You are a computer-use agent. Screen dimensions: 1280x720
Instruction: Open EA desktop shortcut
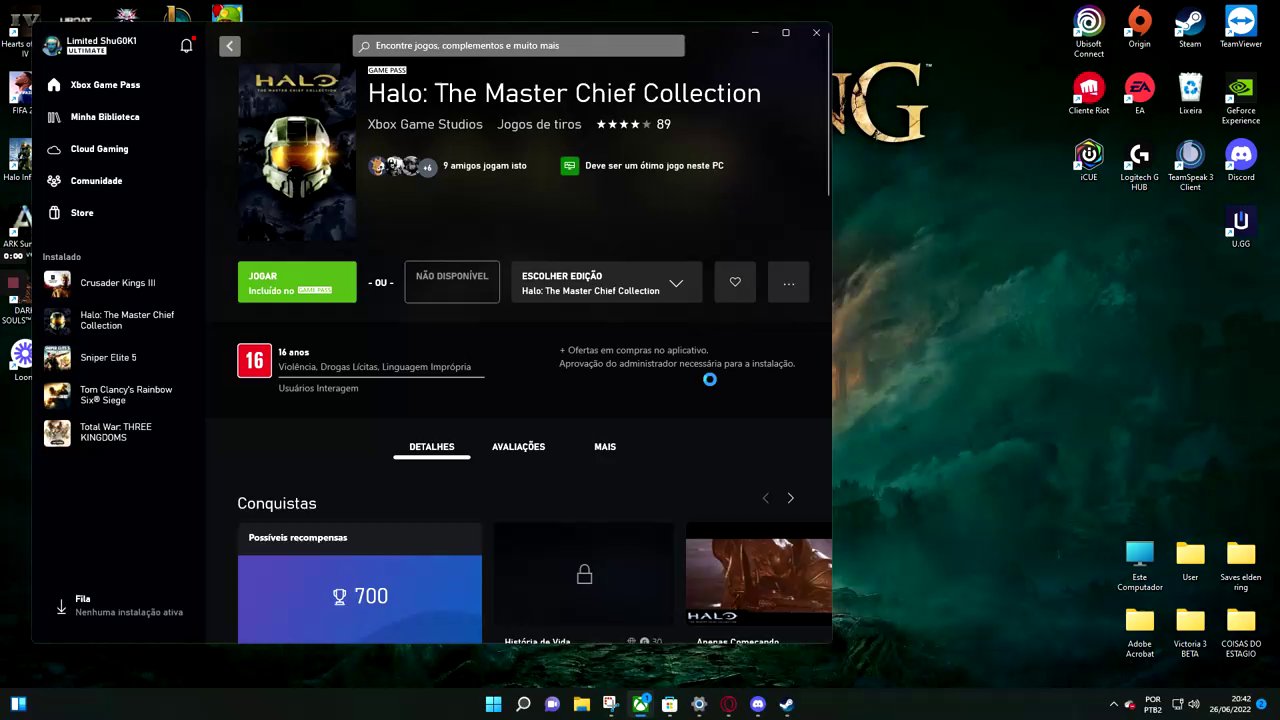click(1139, 94)
